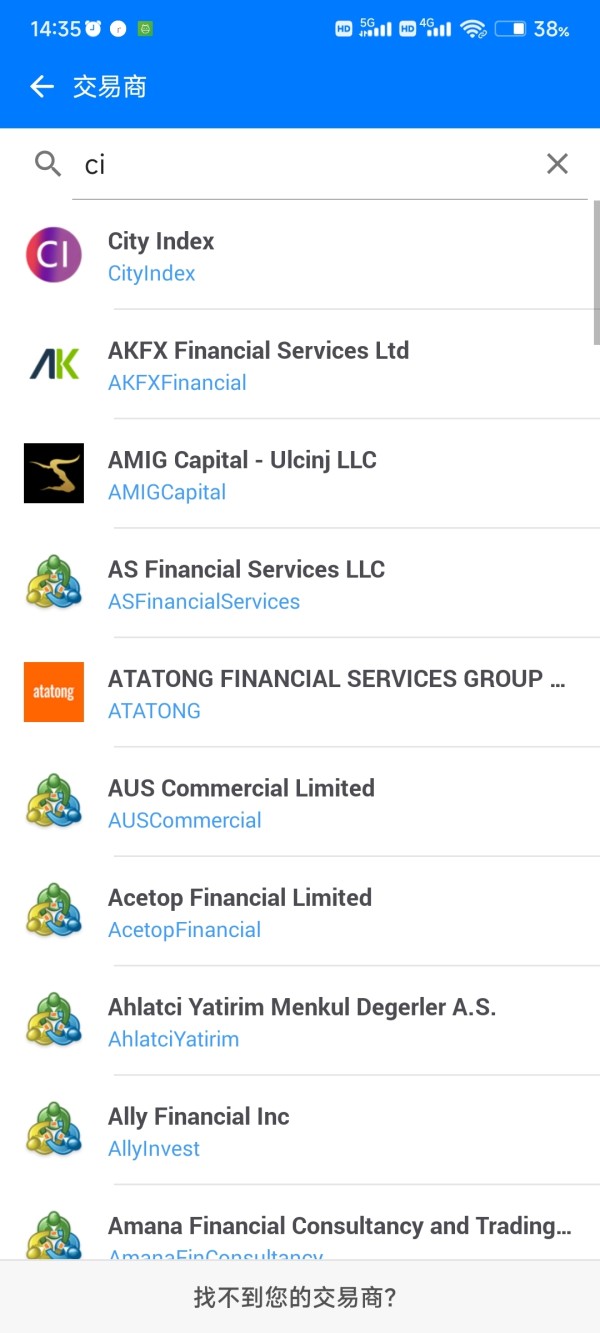The height and width of the screenshot is (1333, 600).
Task: Clear search text with X icon
Action: (x=557, y=164)
